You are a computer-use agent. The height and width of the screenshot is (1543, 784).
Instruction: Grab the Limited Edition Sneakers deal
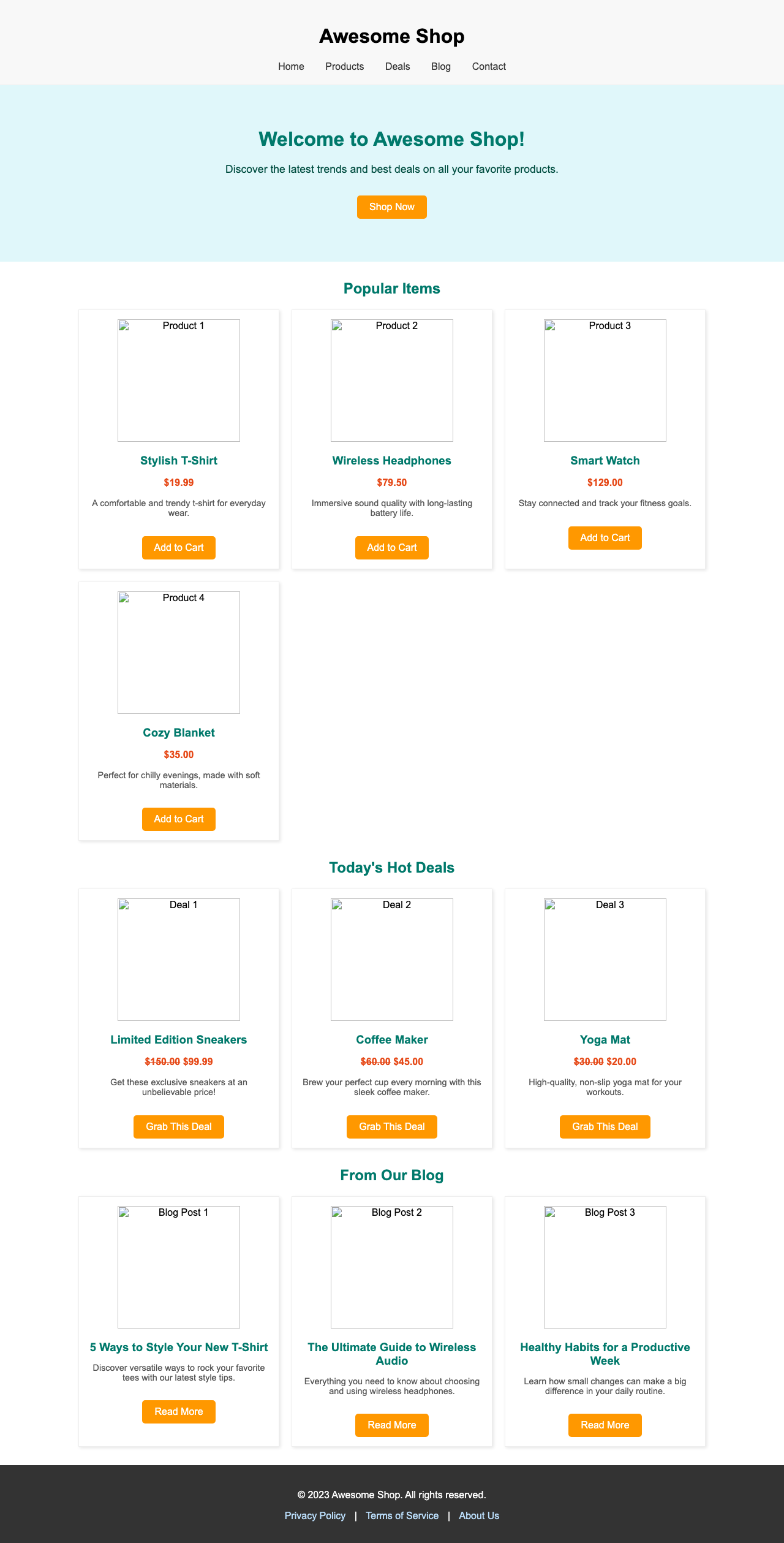(178, 1126)
